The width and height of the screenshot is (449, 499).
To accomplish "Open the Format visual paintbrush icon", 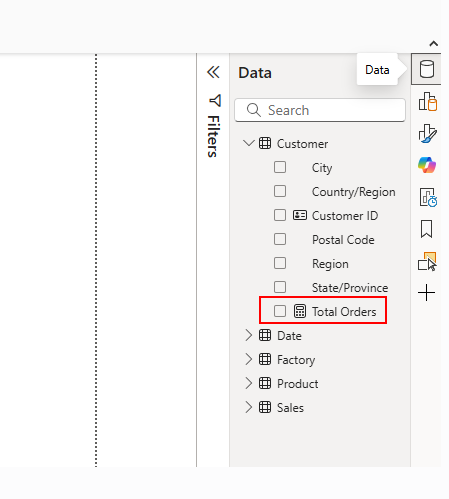I will [x=427, y=133].
